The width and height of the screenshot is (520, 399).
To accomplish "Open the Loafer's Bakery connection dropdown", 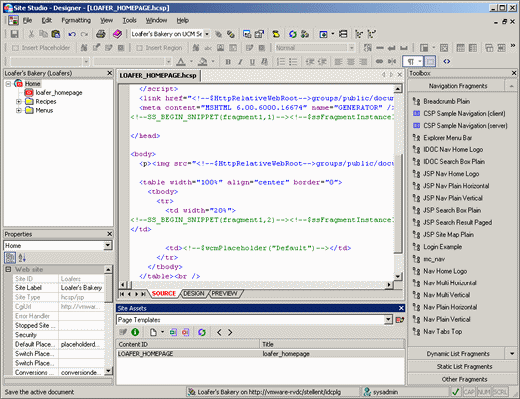I will point(207,34).
